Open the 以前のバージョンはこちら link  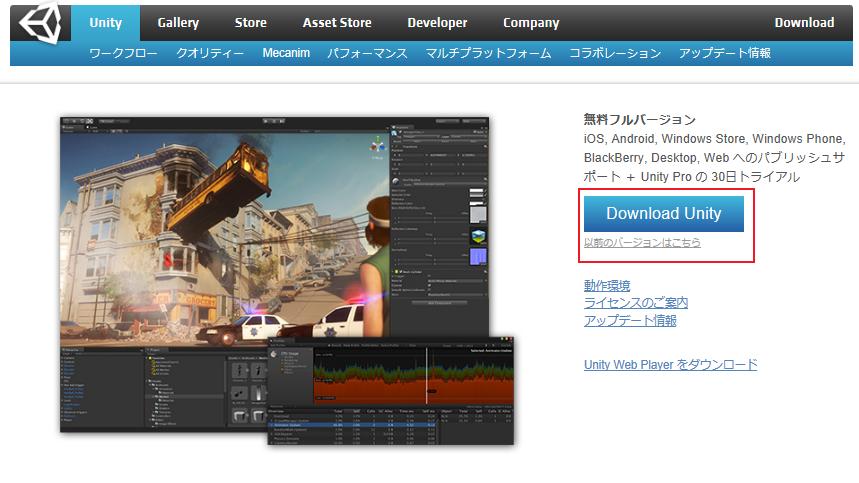coord(642,243)
